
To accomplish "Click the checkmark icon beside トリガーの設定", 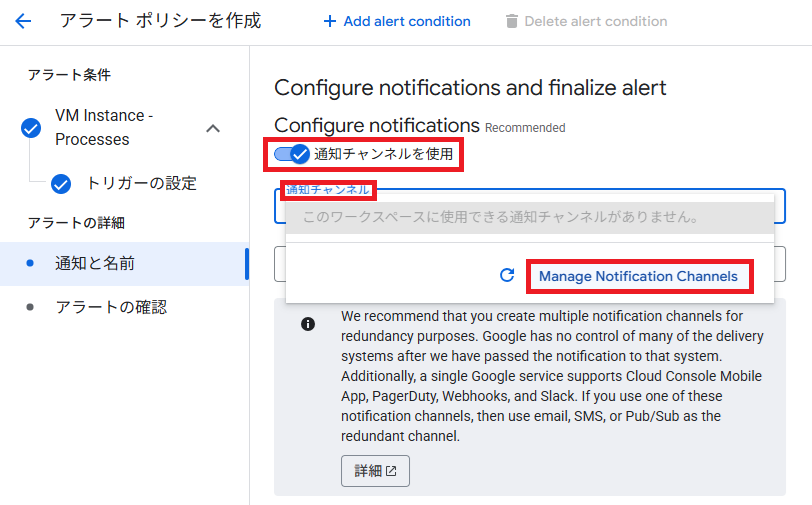I will pyautogui.click(x=61, y=183).
